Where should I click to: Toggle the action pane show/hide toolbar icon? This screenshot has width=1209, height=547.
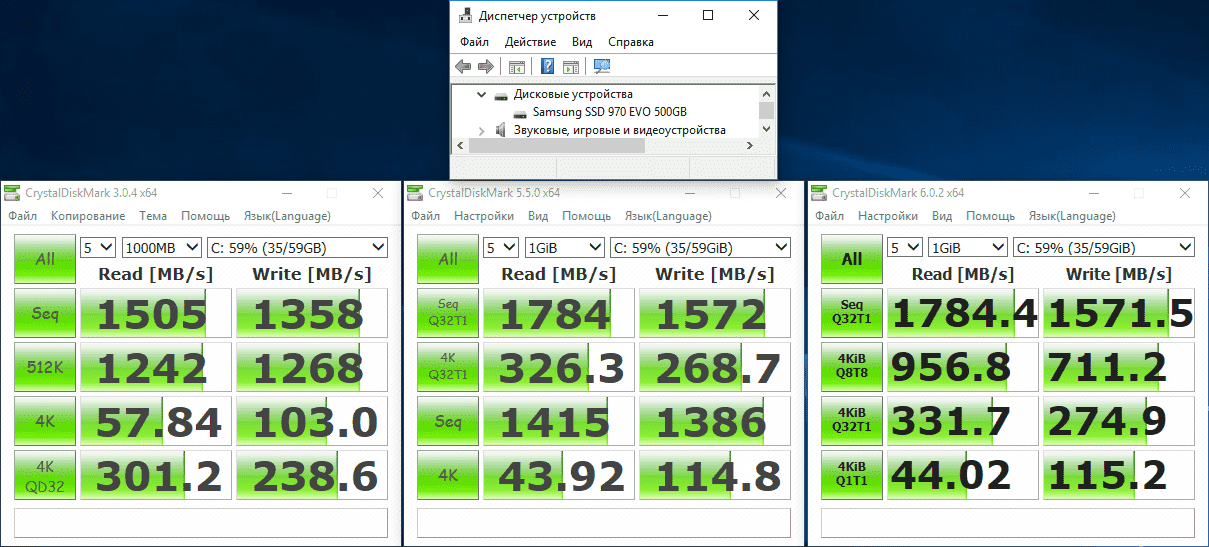570,67
